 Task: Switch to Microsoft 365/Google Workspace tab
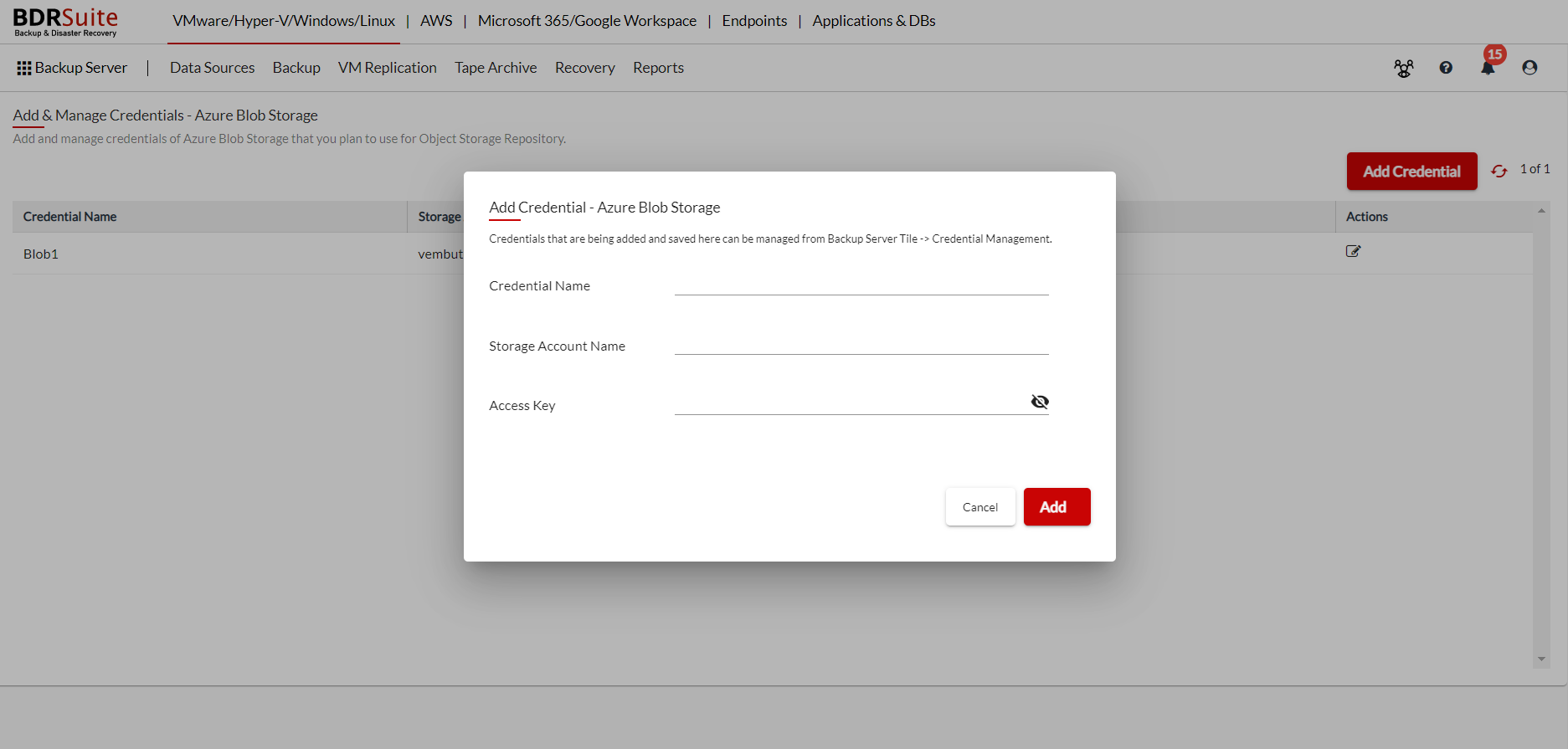587,21
